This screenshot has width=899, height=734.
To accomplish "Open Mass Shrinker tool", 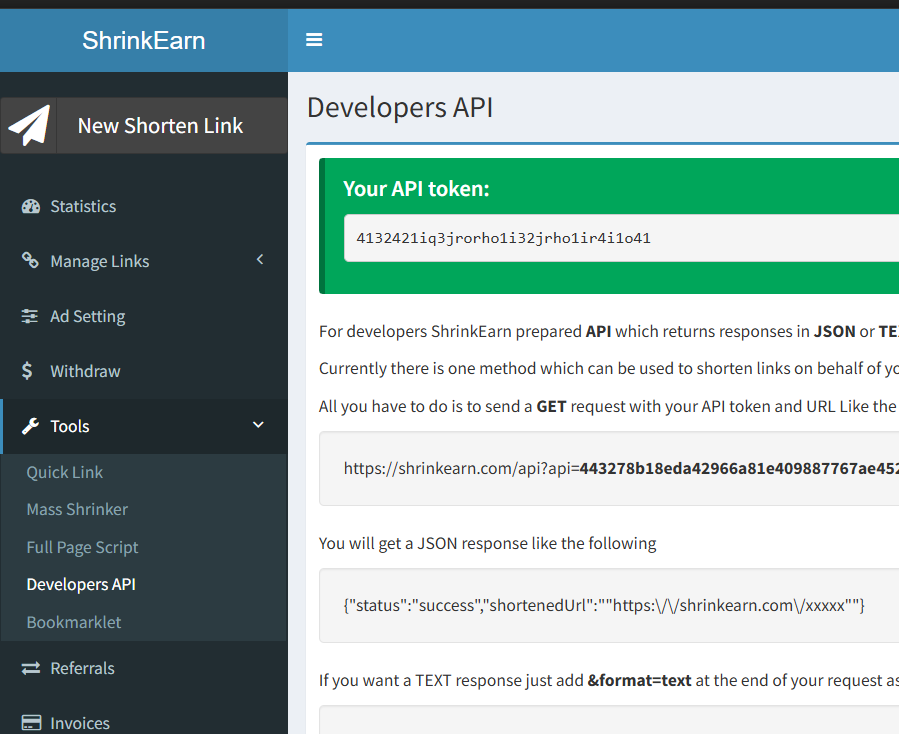I will click(77, 509).
